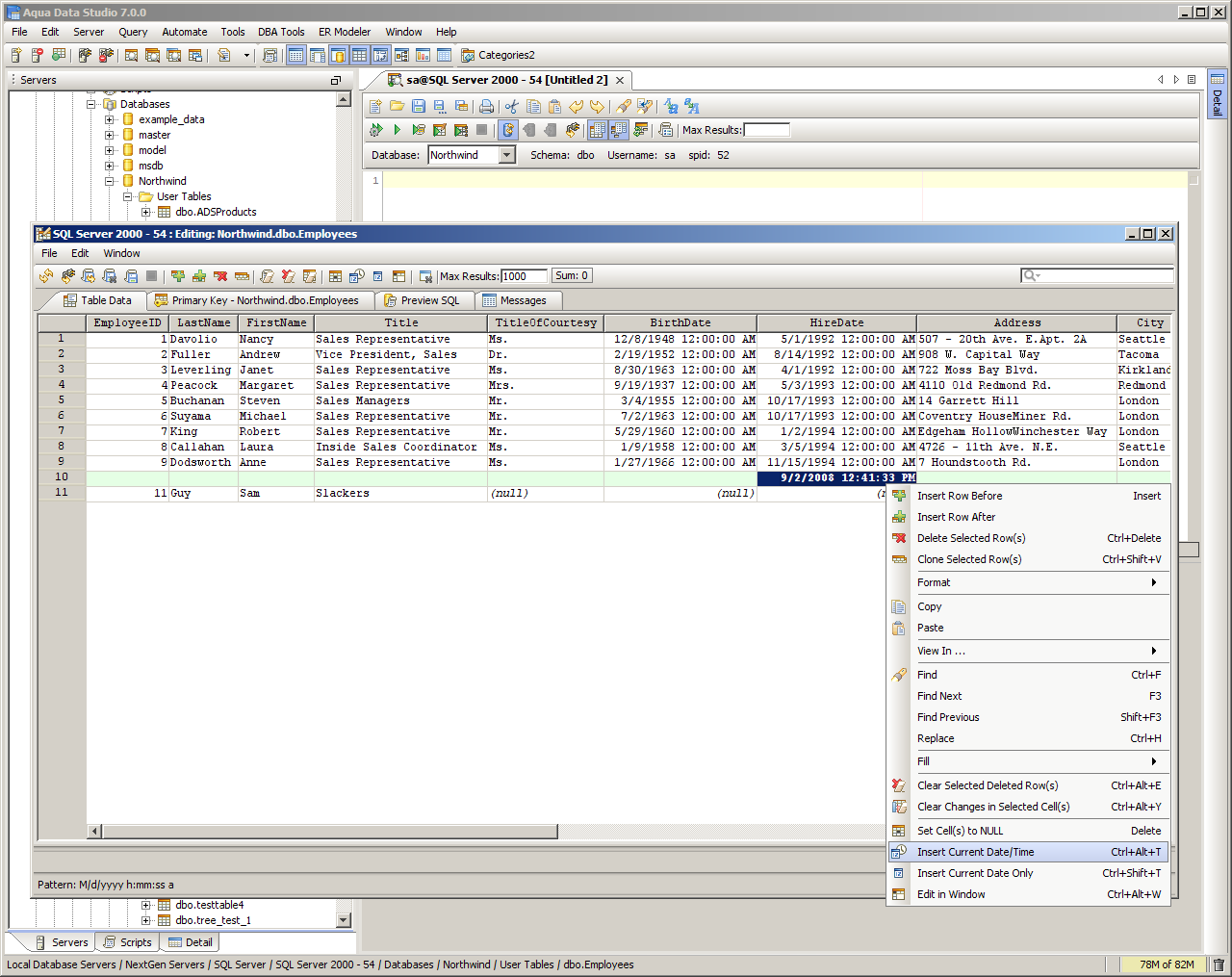This screenshot has height=977, width=1232.
Task: Click the Find icon in the query toolbar
Action: coord(624,106)
